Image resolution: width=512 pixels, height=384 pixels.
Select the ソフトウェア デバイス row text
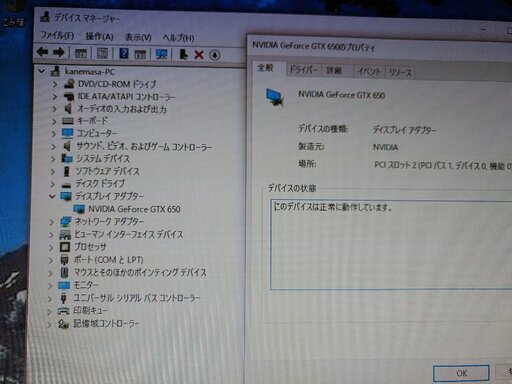click(107, 171)
